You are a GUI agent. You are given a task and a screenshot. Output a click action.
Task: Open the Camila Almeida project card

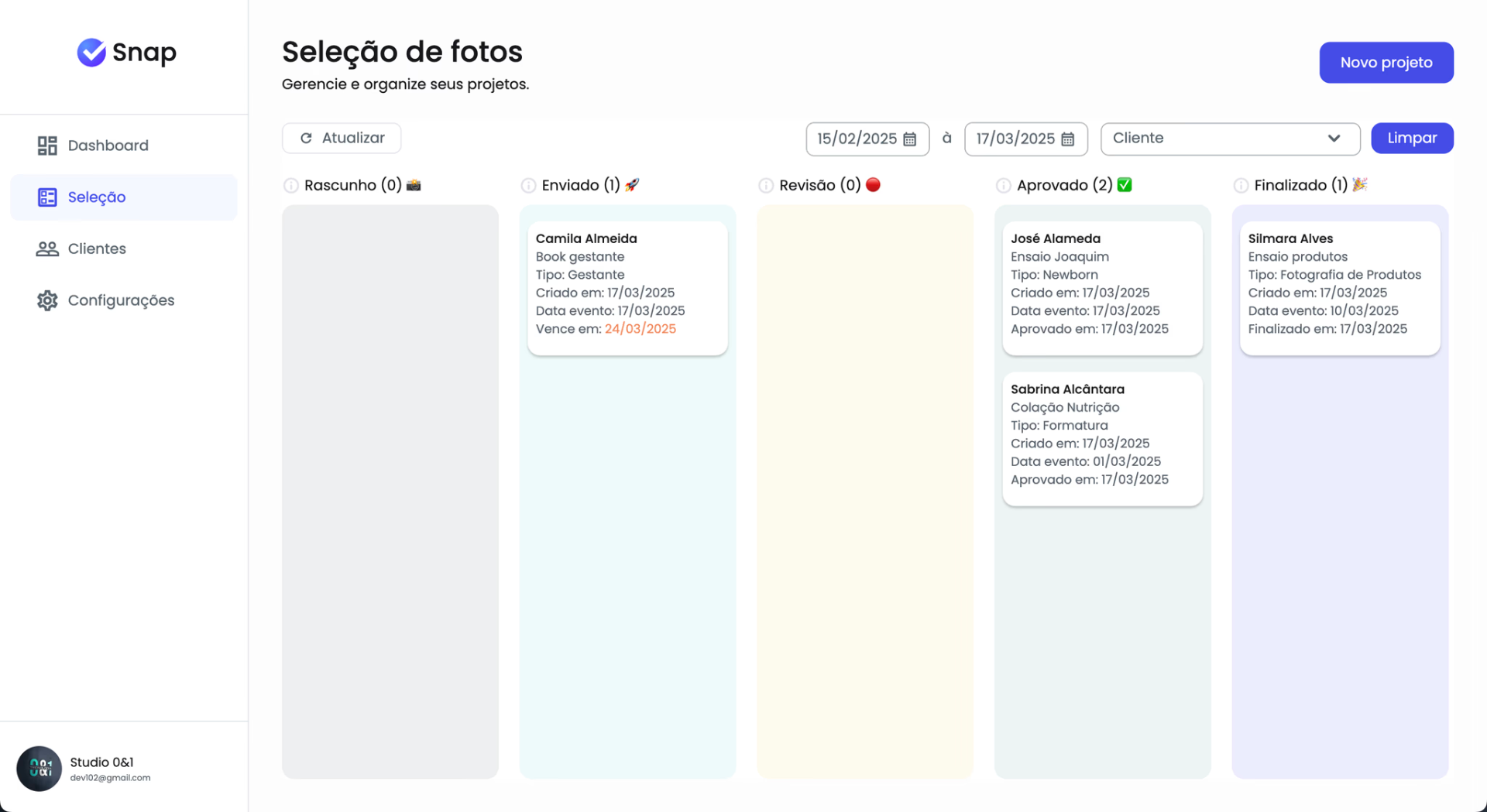tap(627, 289)
